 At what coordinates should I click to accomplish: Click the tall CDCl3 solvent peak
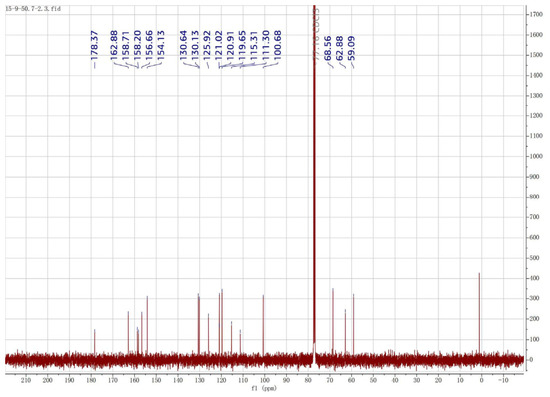[x=314, y=175]
